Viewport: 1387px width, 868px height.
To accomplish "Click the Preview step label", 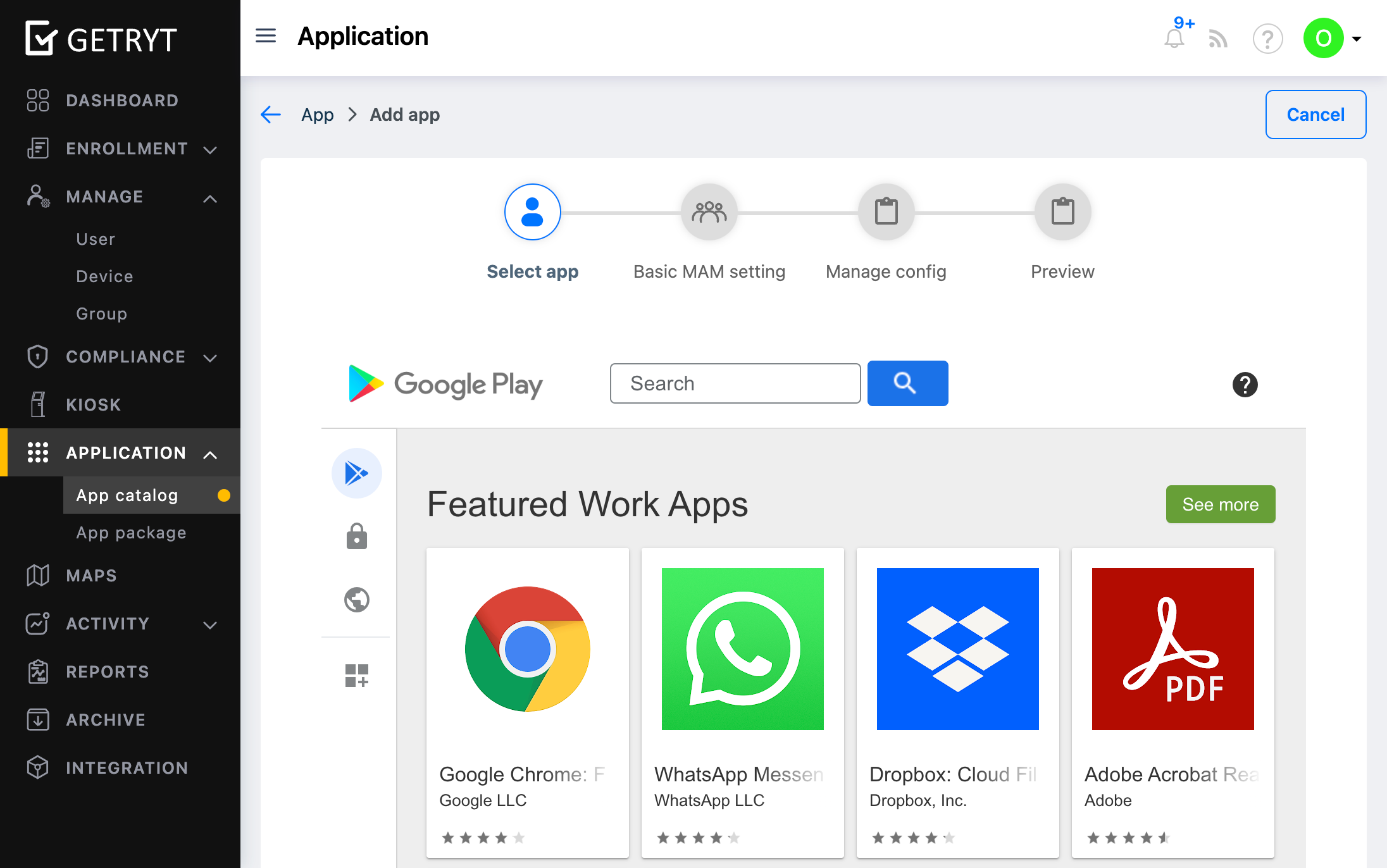I will (x=1063, y=272).
